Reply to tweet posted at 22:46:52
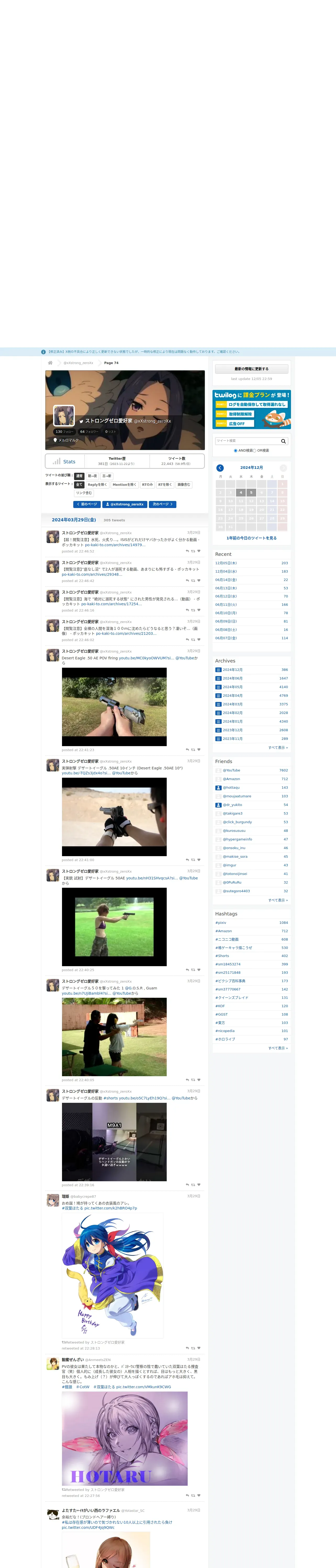This screenshot has width=336, height=1568. coord(187,551)
